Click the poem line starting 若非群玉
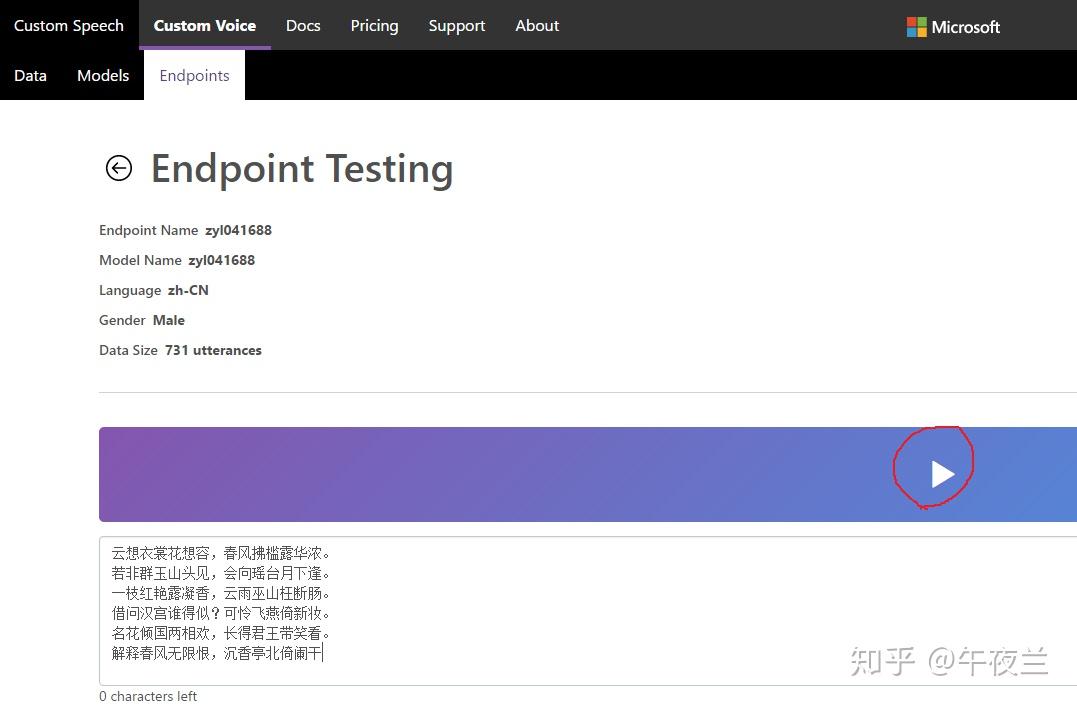 (220, 573)
